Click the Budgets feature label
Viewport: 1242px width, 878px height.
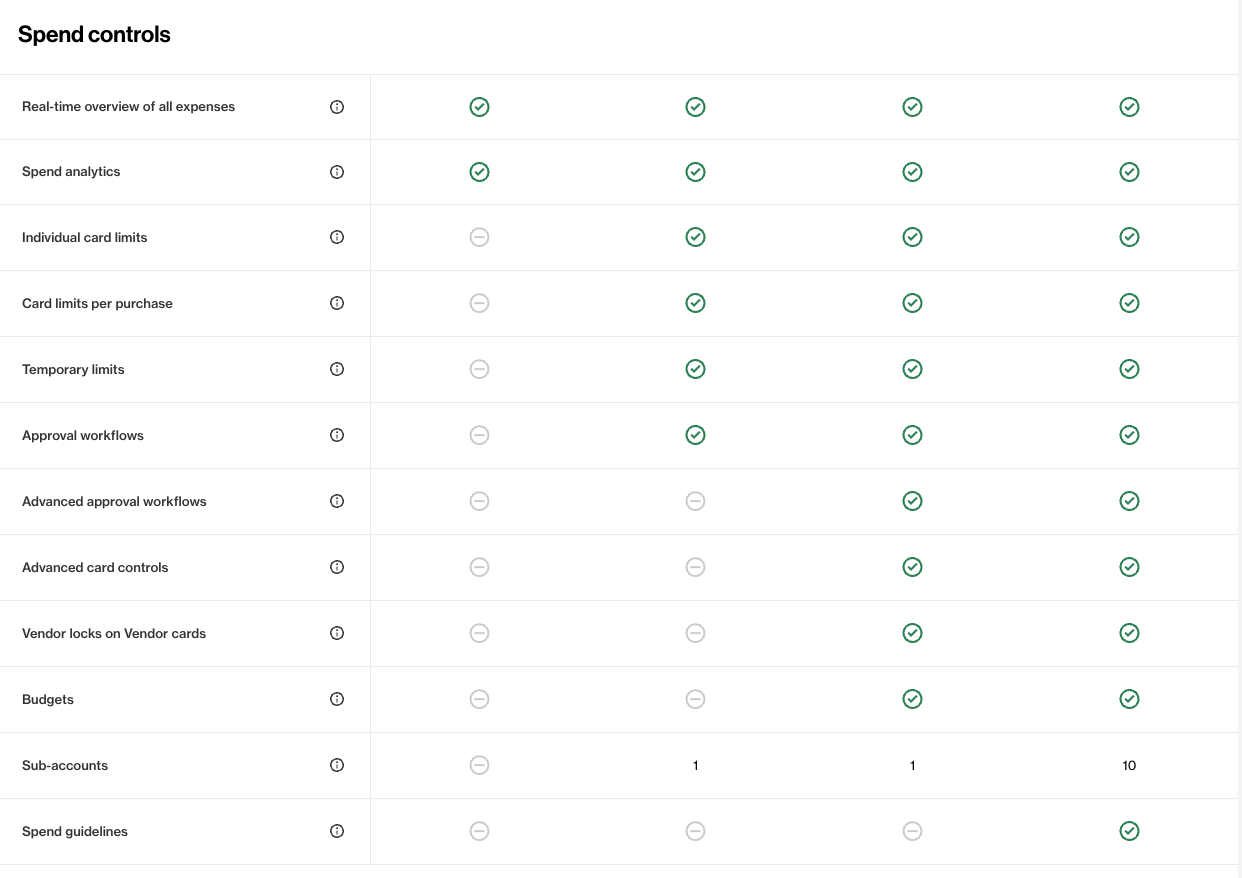[x=48, y=700]
